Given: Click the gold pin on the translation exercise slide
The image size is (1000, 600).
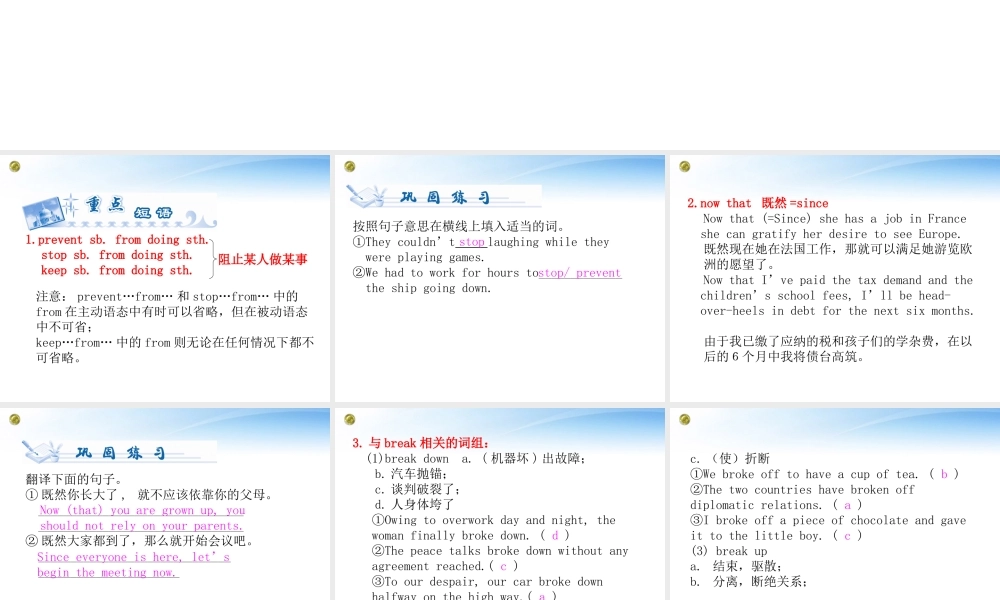Looking at the screenshot, I should (15, 420).
